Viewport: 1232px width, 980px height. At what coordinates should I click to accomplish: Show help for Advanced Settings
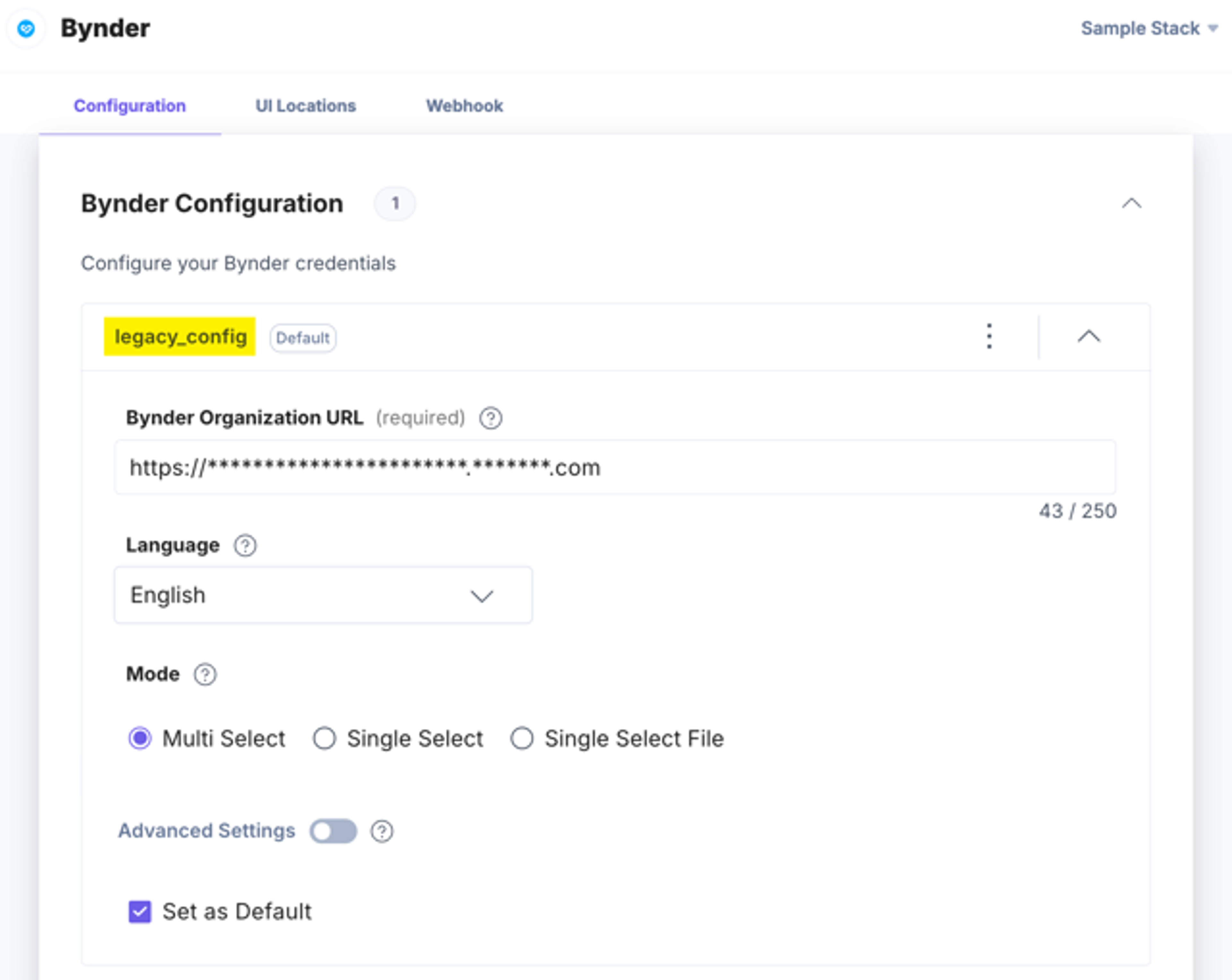coord(382,831)
